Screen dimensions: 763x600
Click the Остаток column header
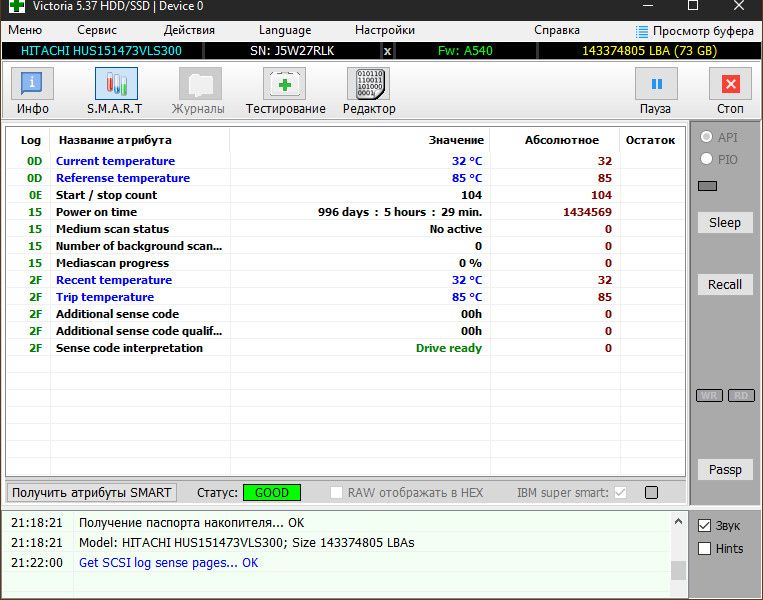[x=650, y=140]
